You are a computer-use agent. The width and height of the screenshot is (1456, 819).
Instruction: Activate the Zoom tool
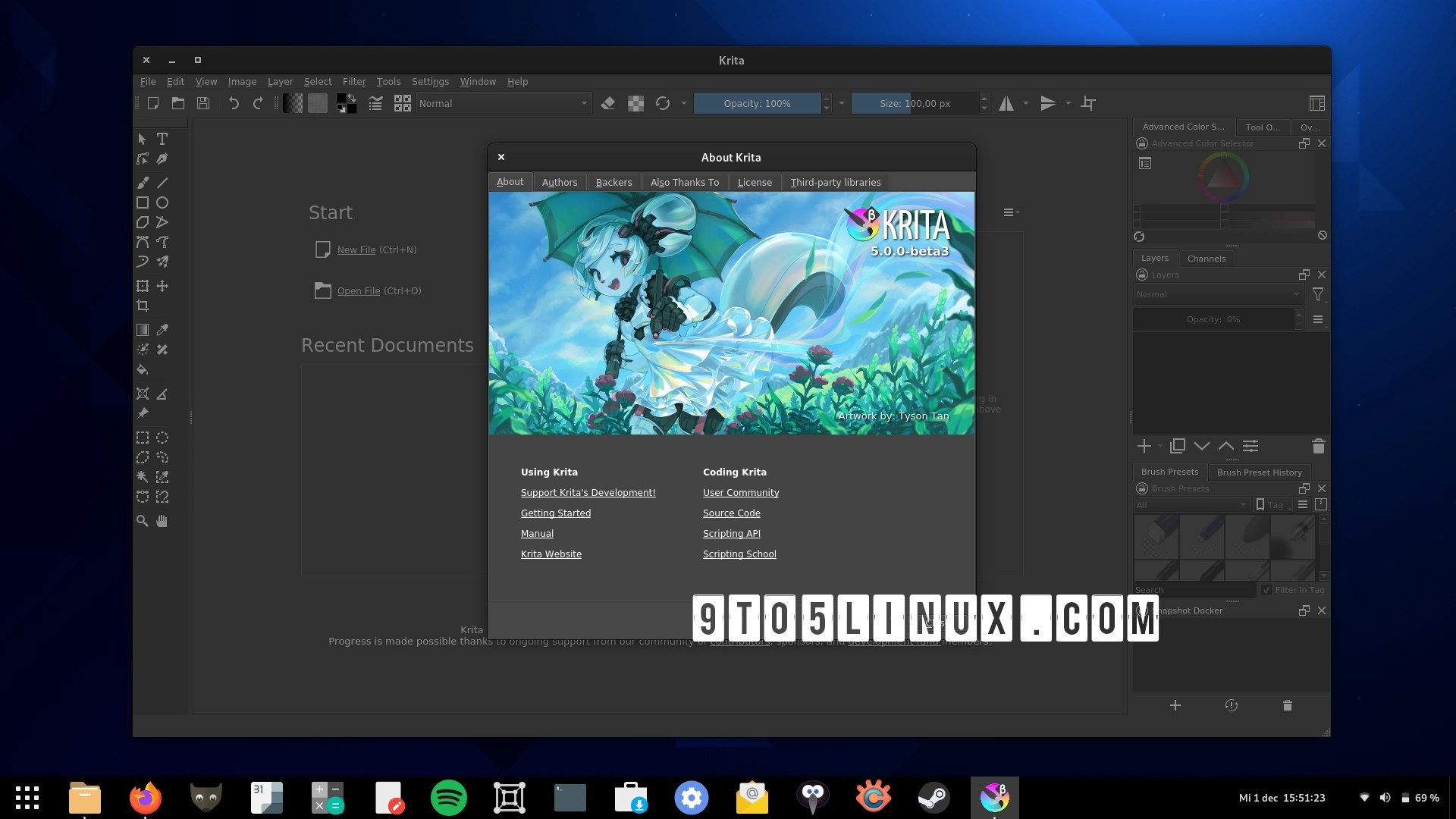tap(141, 521)
